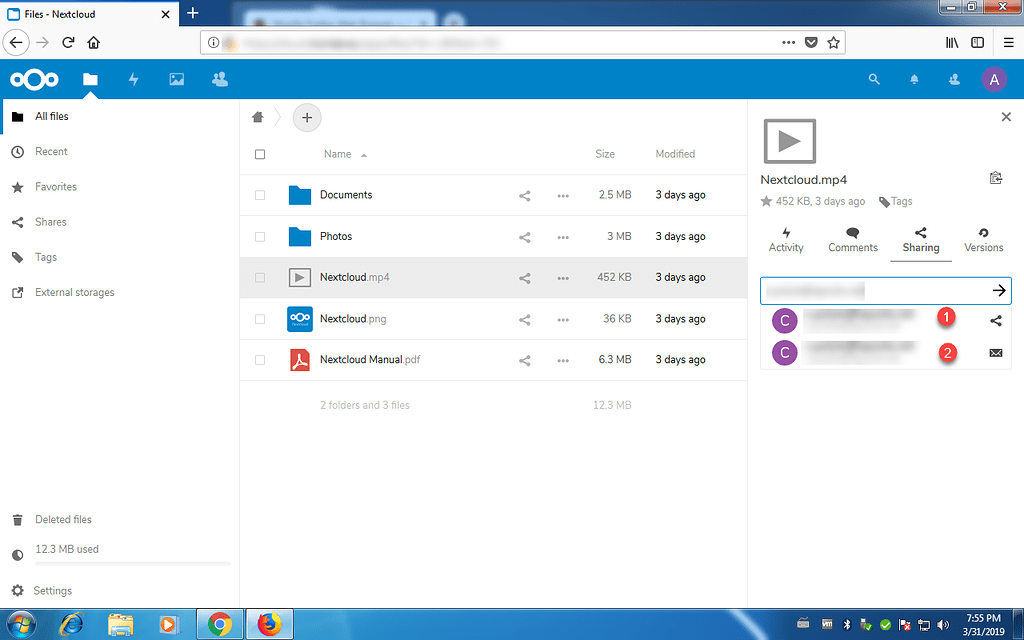Switch to the Versions tab

point(983,240)
